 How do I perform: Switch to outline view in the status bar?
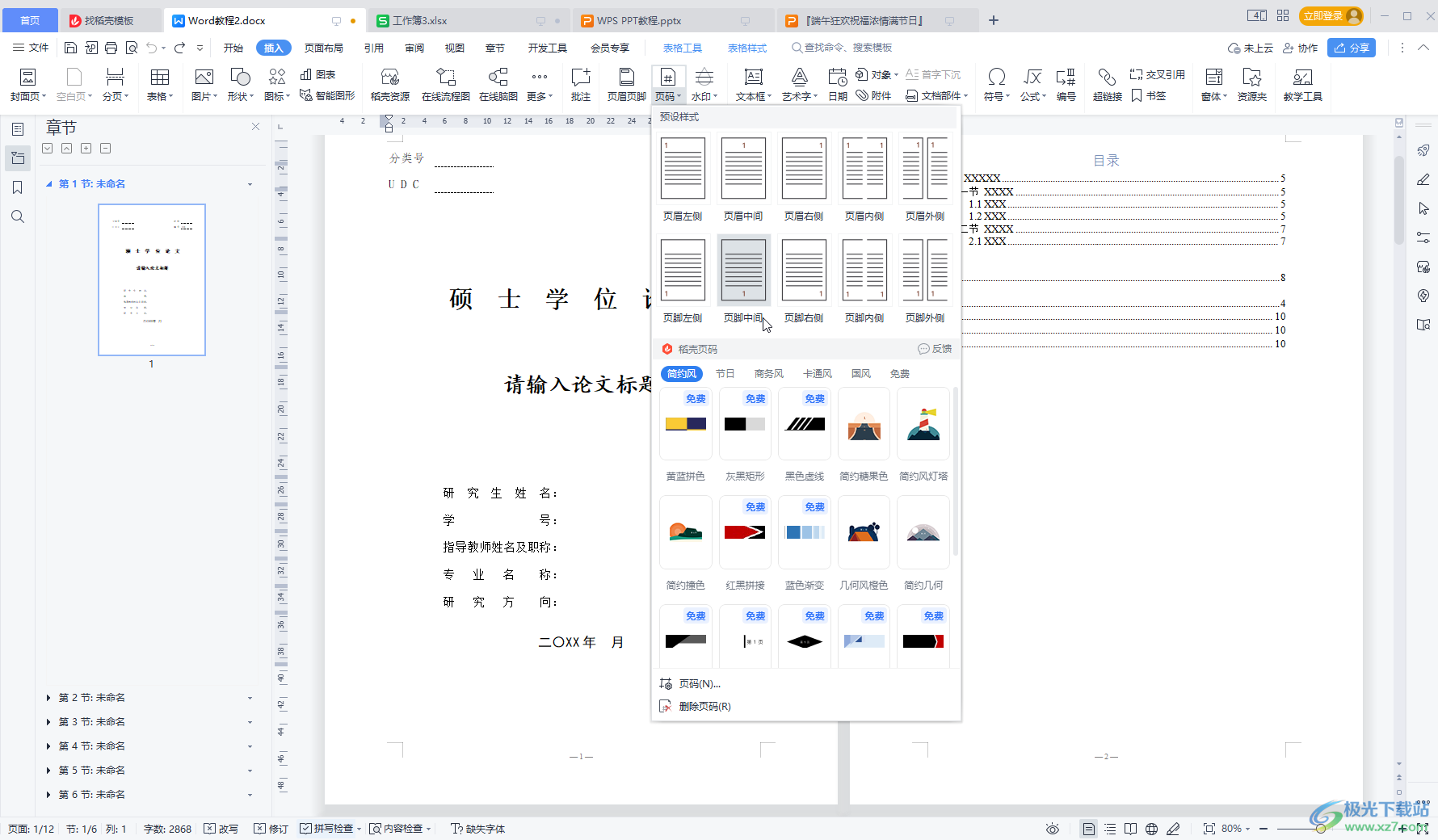(1110, 829)
